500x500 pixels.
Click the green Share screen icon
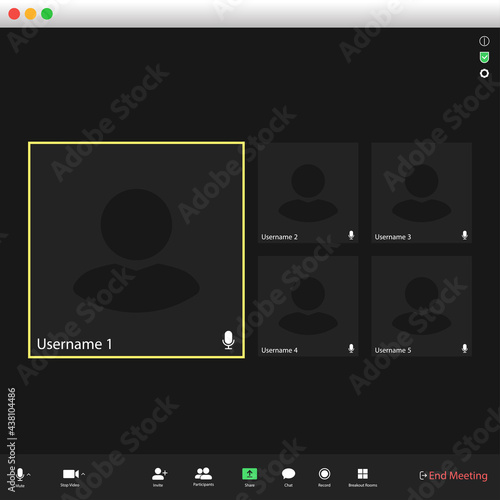[x=249, y=474]
